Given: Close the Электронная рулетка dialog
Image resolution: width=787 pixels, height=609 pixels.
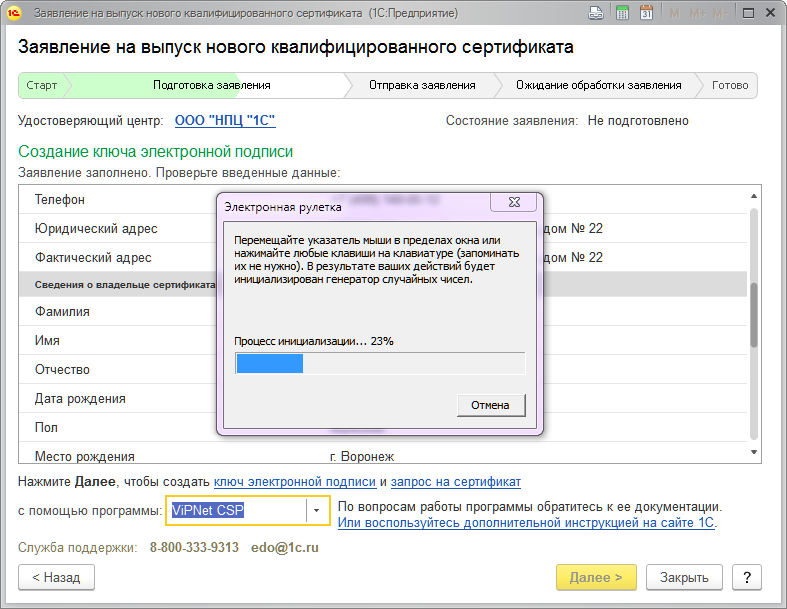Looking at the screenshot, I should point(514,202).
